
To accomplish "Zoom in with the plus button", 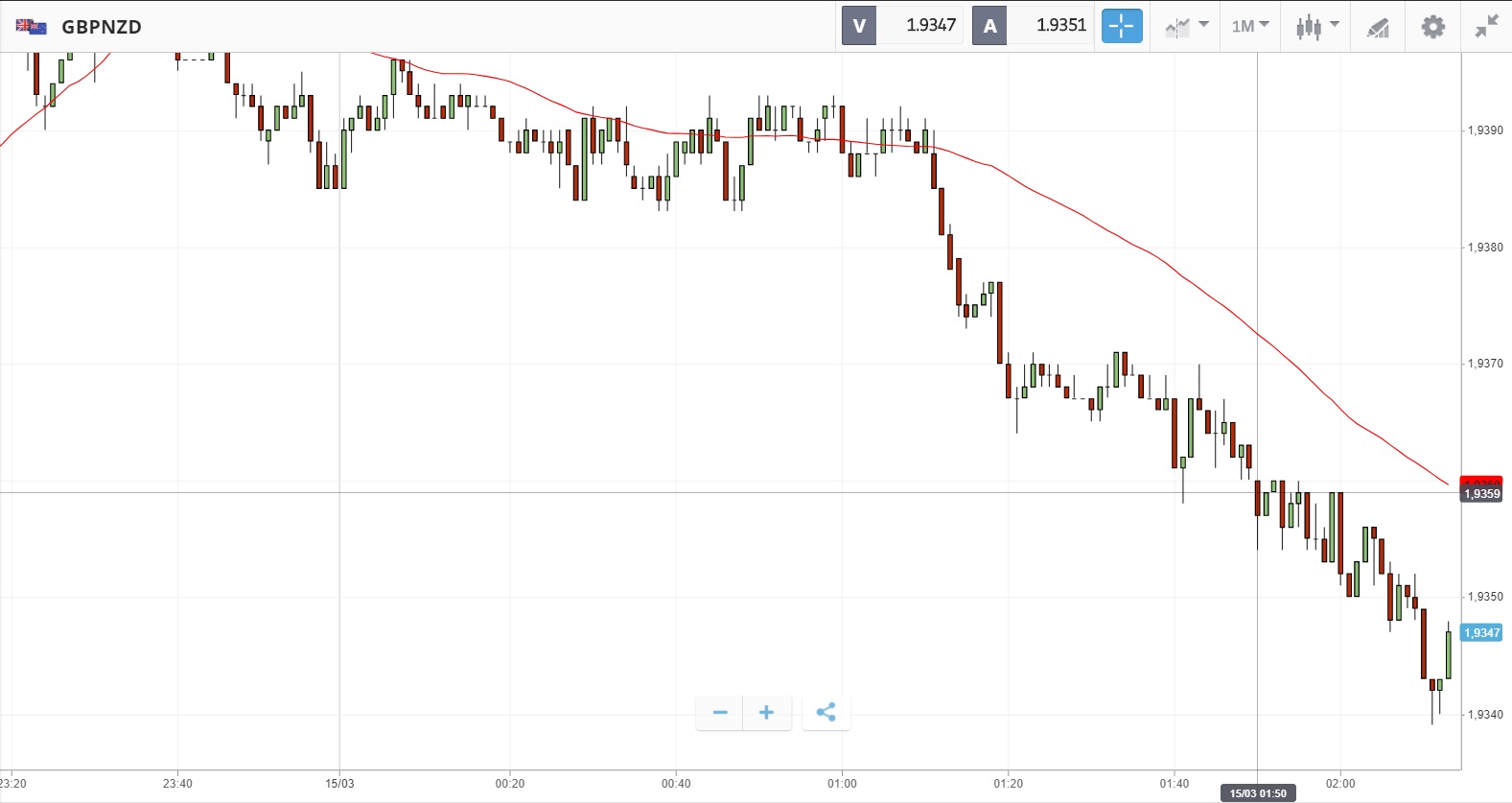I will (x=766, y=712).
